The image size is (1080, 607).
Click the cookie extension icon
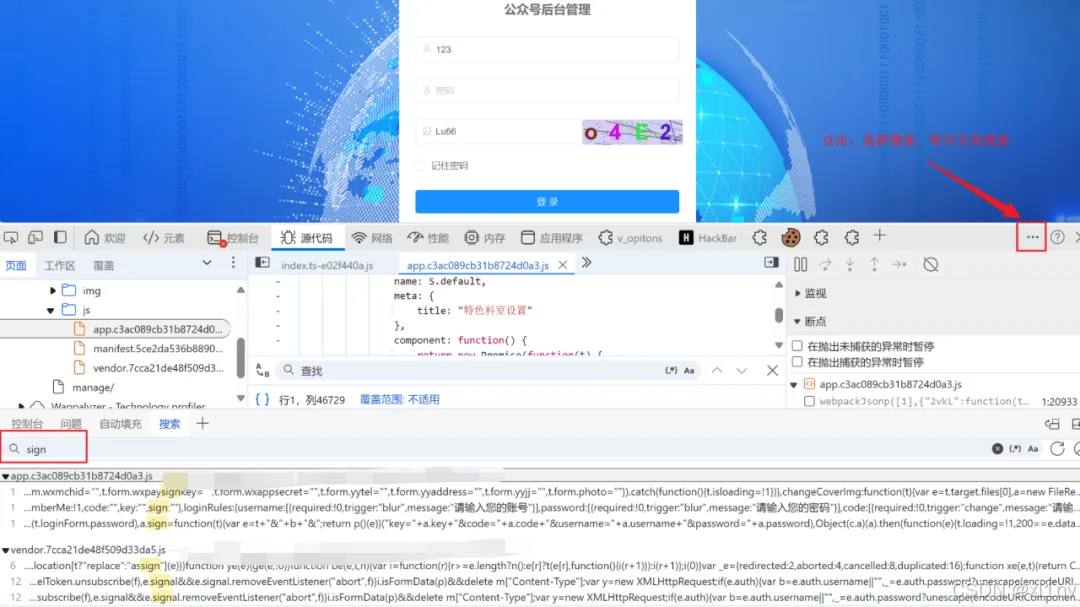pos(791,238)
